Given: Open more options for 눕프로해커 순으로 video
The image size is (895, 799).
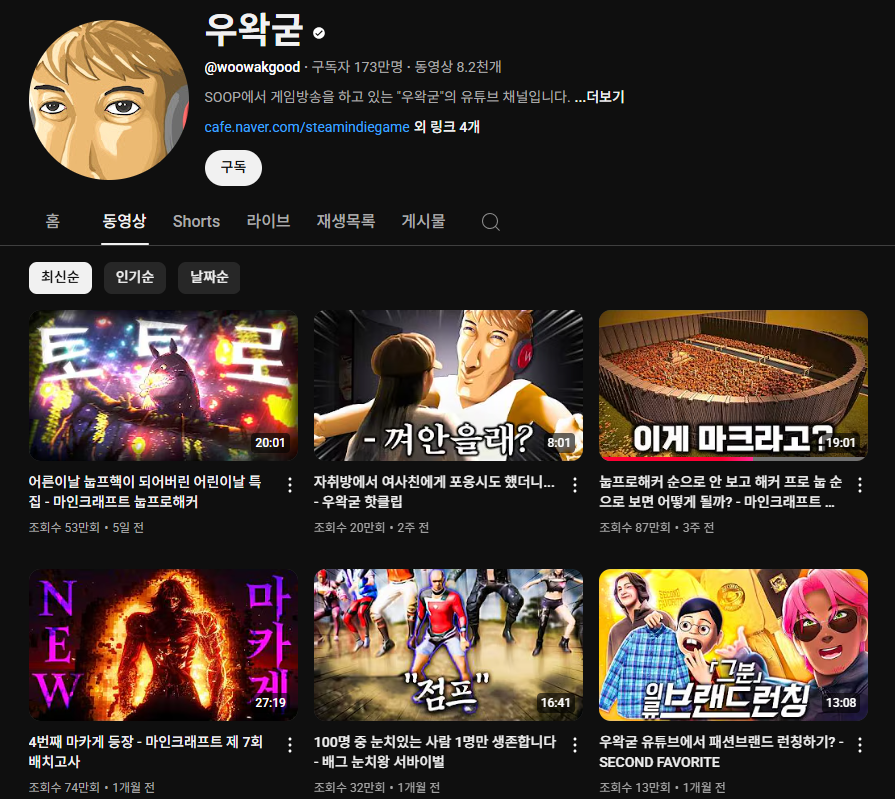Looking at the screenshot, I should tap(860, 485).
